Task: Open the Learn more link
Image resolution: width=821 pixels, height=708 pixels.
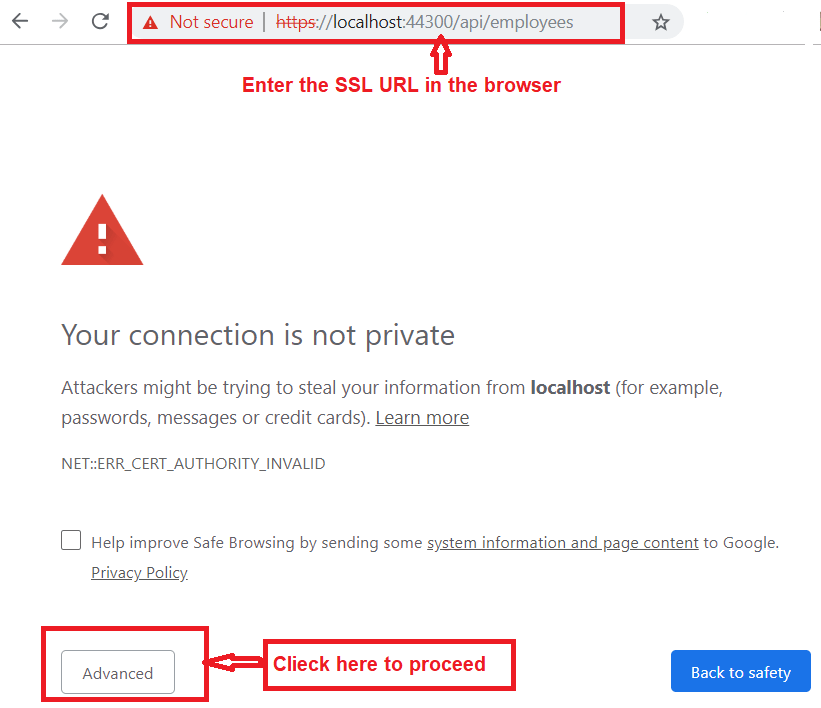Action: tap(422, 418)
